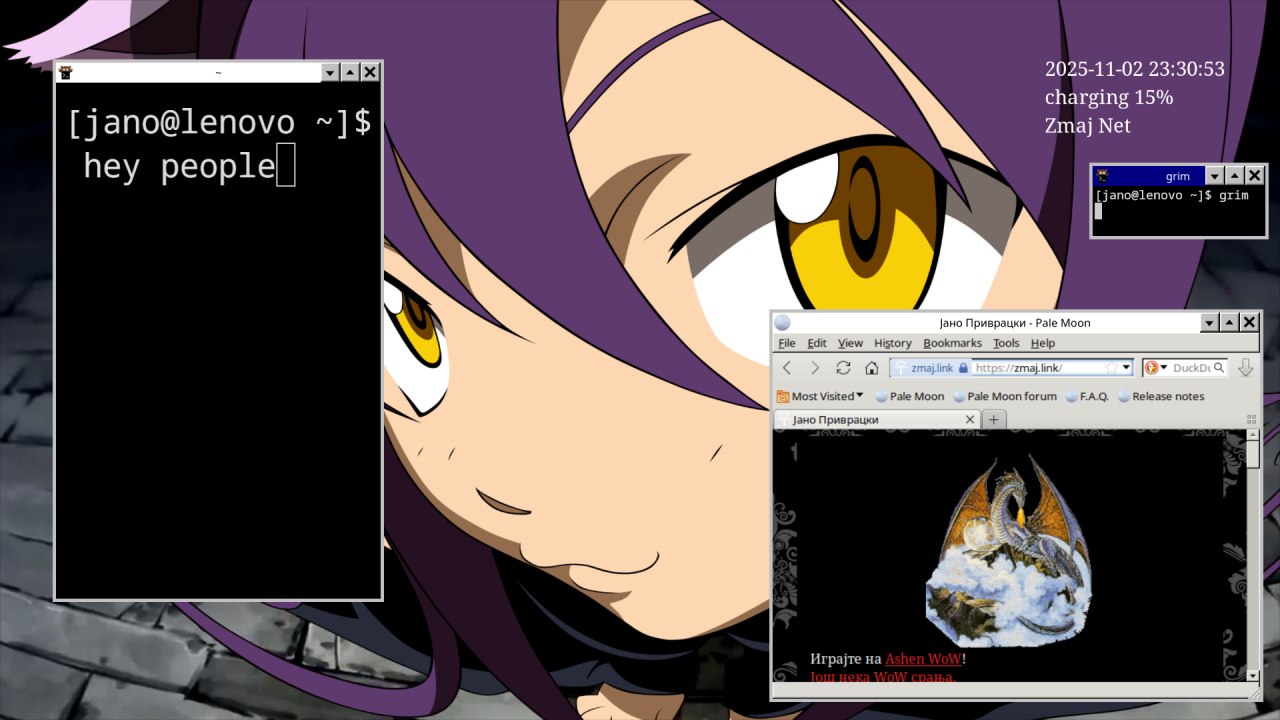This screenshot has height=720, width=1280.
Task: Go back in Pale Moon browser
Action: (787, 368)
